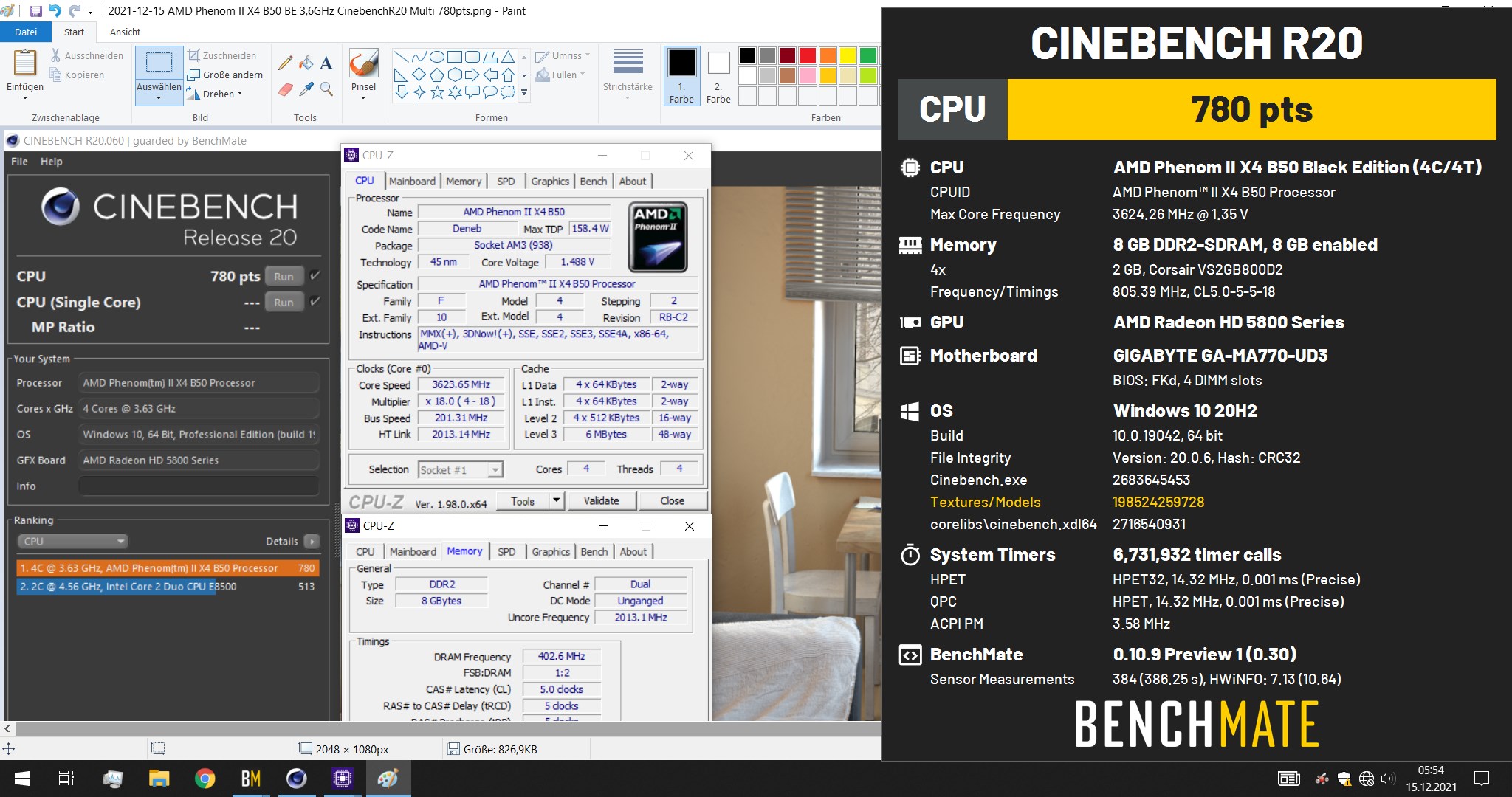Set 2. Farbe as the active color

coord(718,76)
